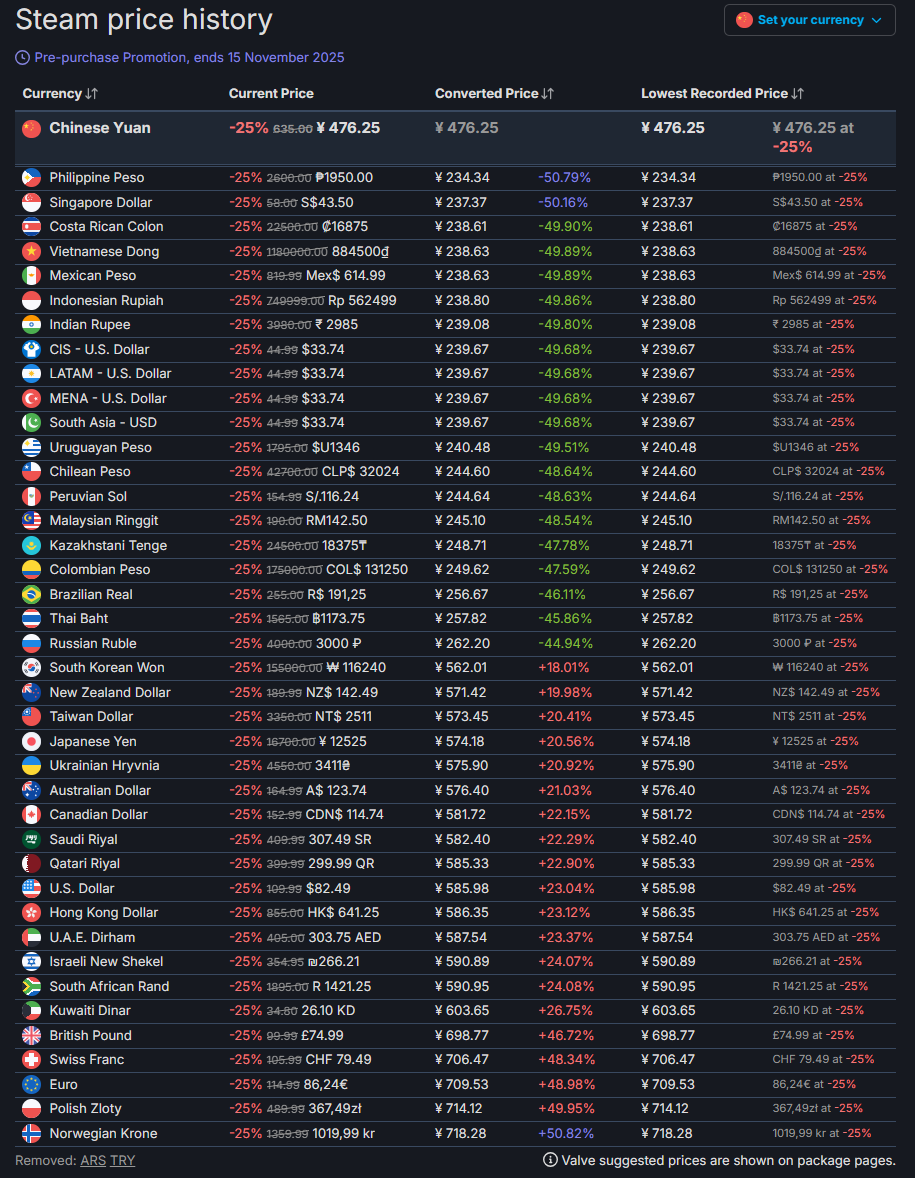Click the -50.79% difference for Philippine Peso
This screenshot has width=915, height=1178.
pyautogui.click(x=564, y=177)
